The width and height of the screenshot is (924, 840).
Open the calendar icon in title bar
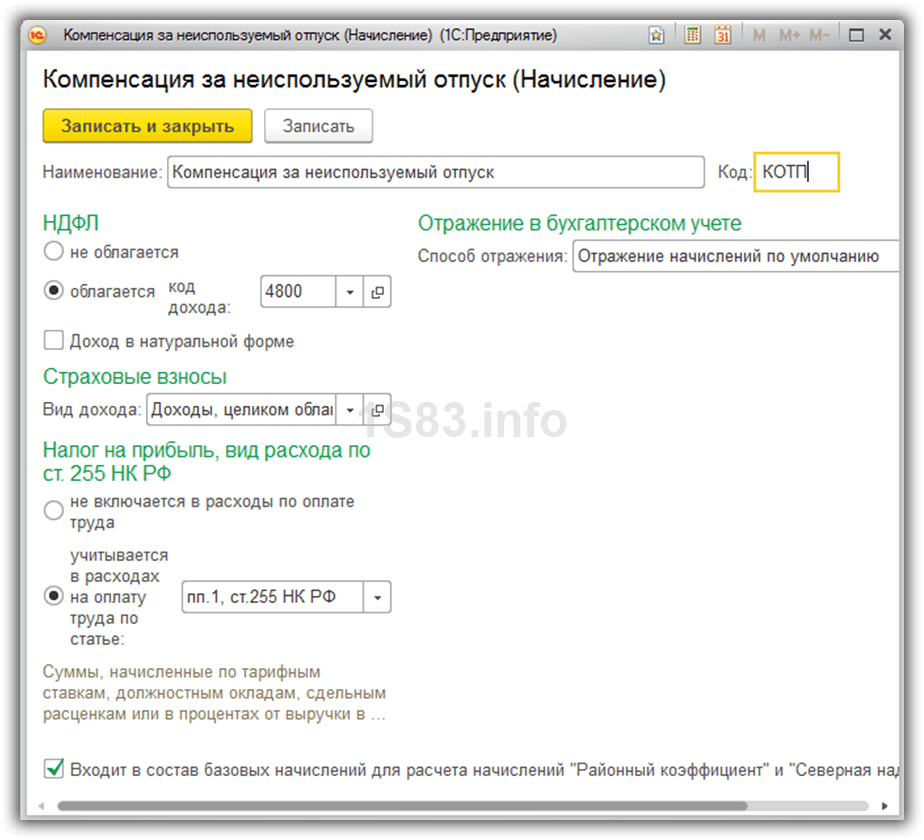coord(722,35)
